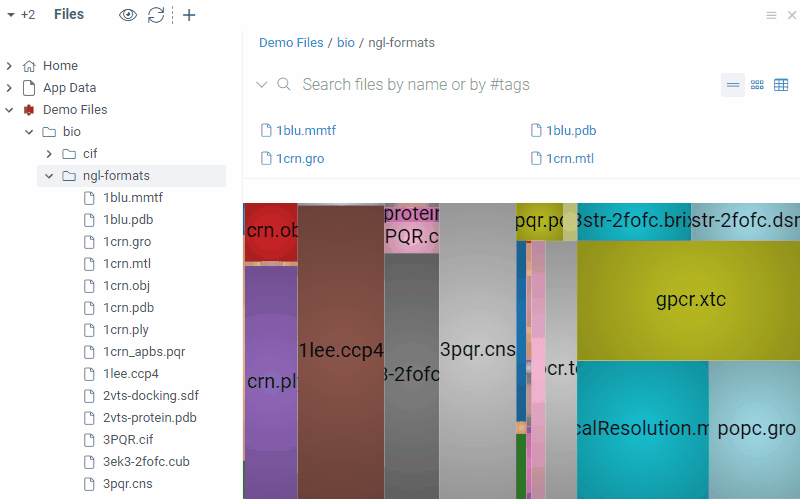Click the Home house icon
This screenshot has width=800, height=500.
pos(29,66)
